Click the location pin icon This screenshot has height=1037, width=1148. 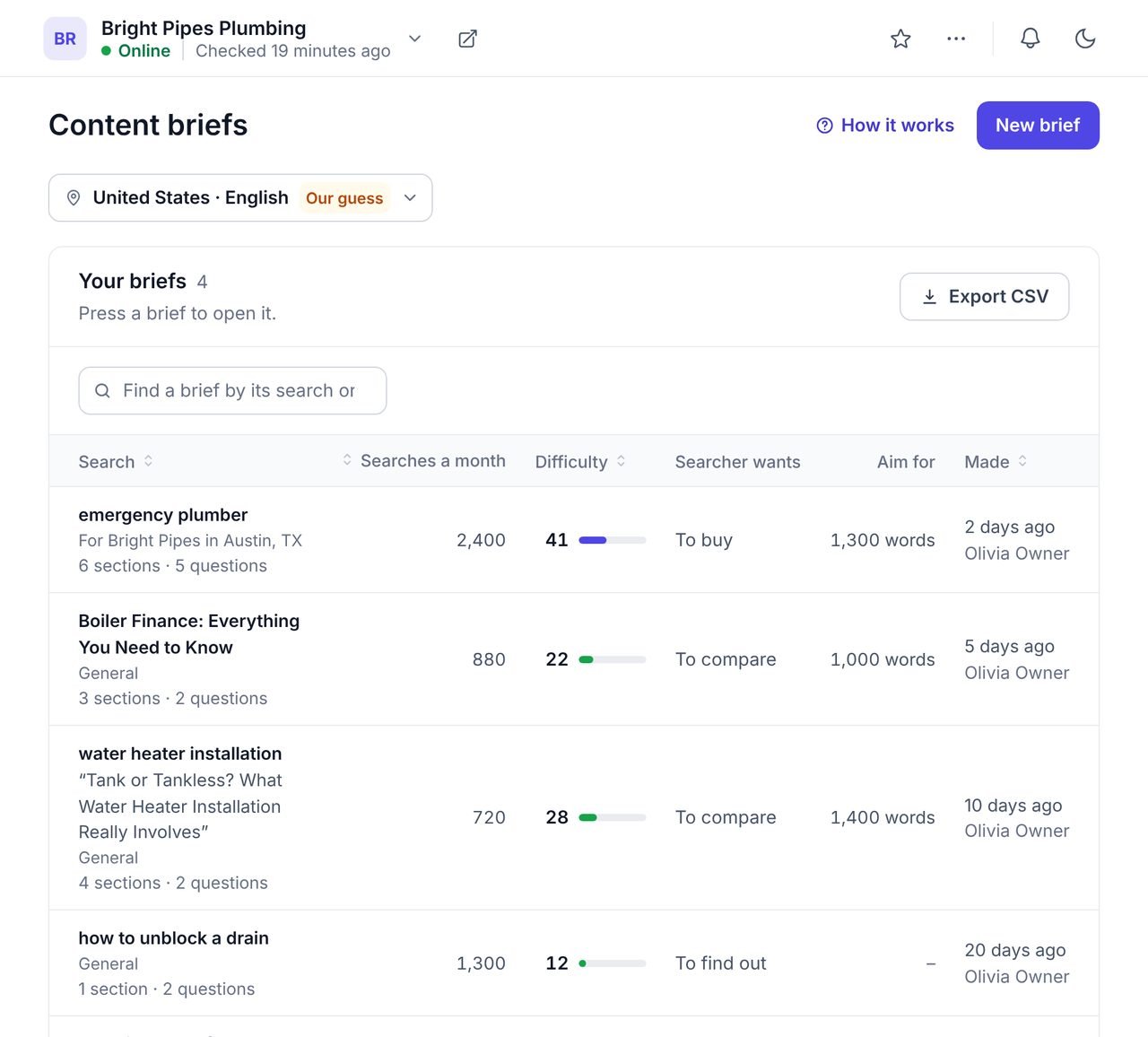point(74,197)
